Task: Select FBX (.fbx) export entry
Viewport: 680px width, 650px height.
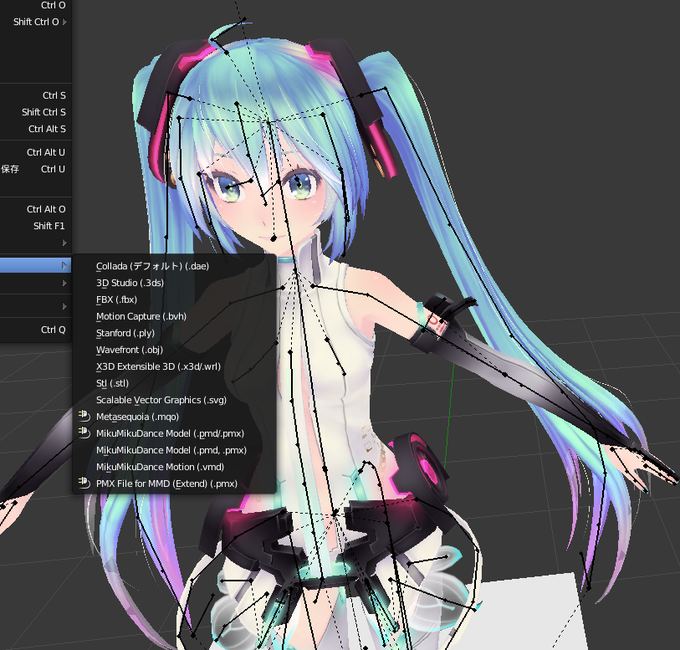Action: tap(175, 300)
